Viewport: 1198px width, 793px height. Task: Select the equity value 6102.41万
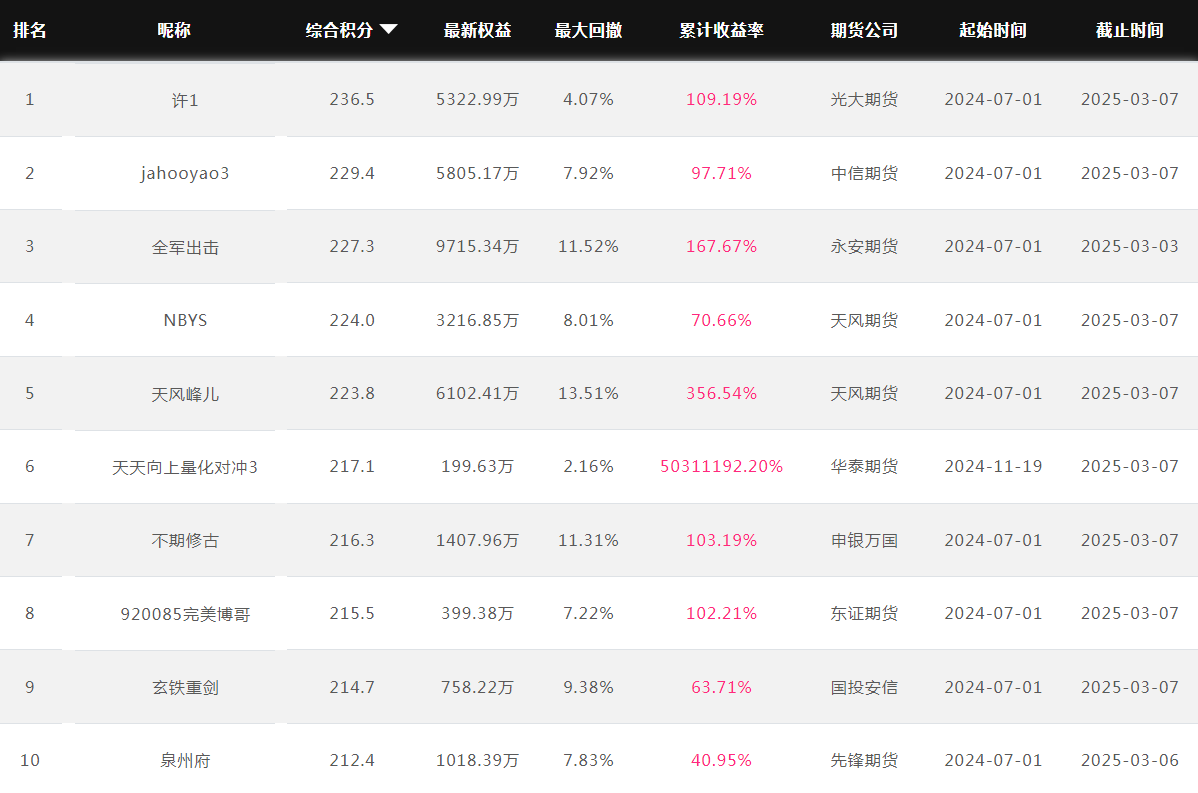pyautogui.click(x=478, y=393)
